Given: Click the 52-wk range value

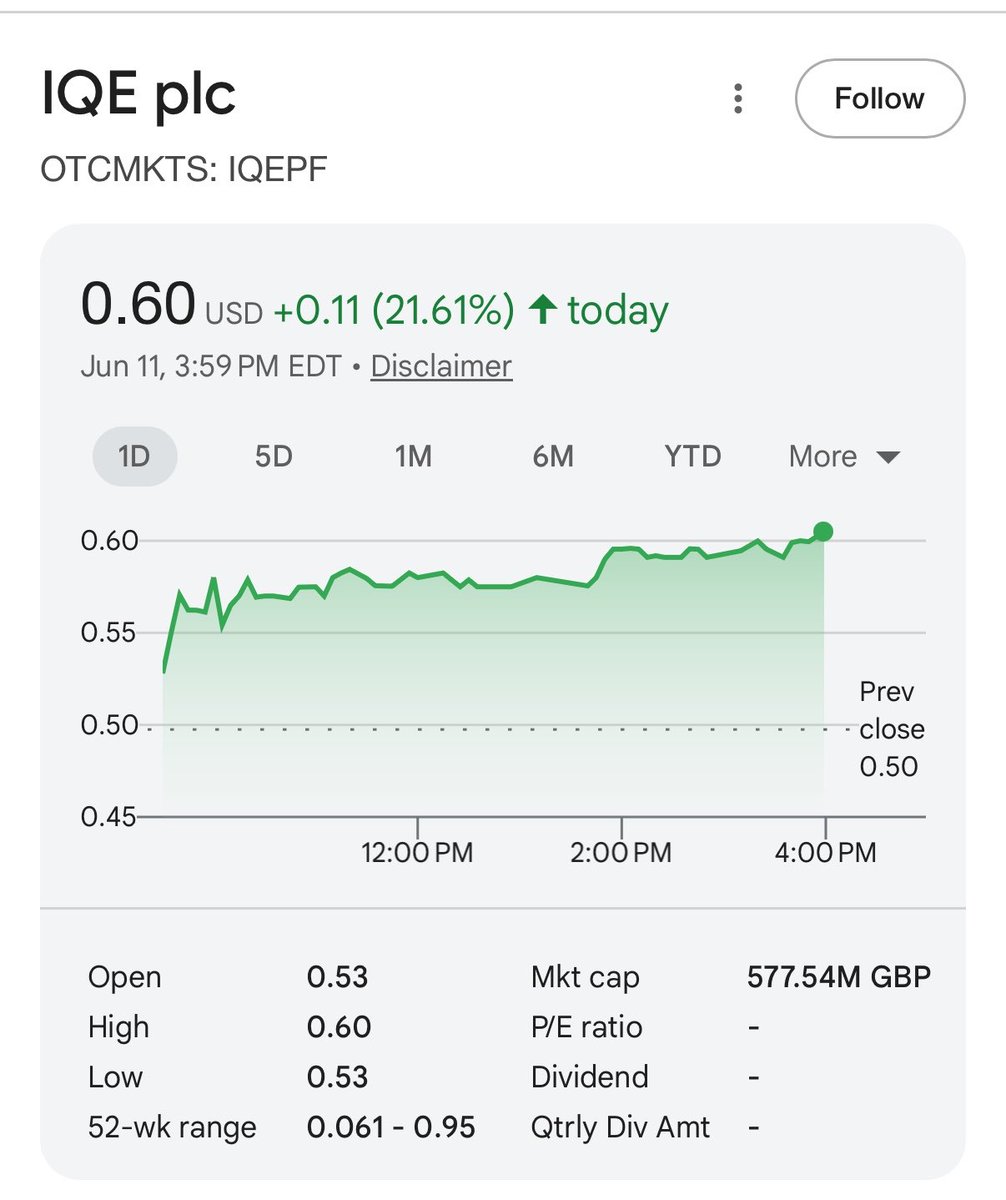Looking at the screenshot, I should coord(391,1128).
